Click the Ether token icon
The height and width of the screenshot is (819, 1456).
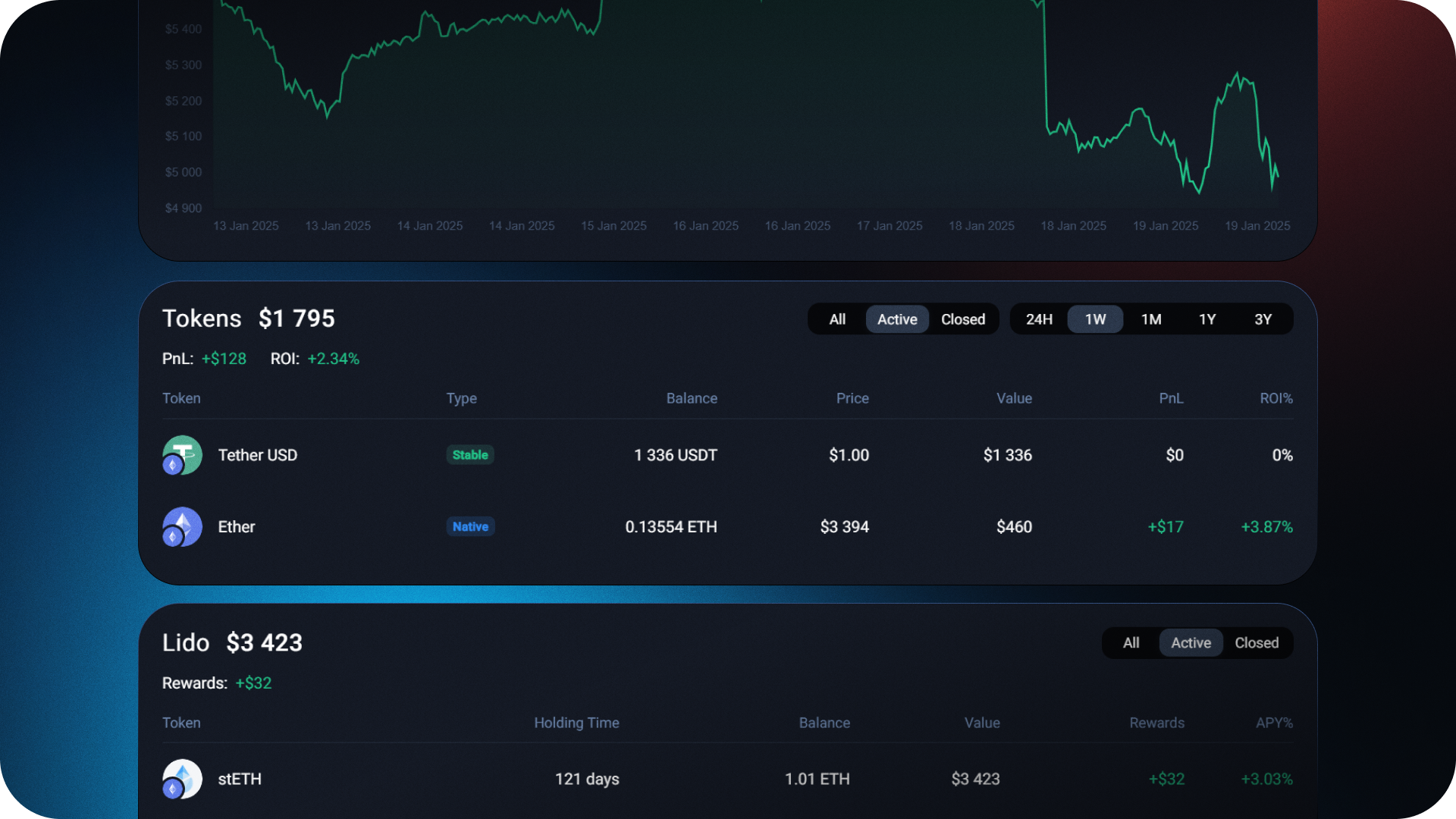[182, 526]
